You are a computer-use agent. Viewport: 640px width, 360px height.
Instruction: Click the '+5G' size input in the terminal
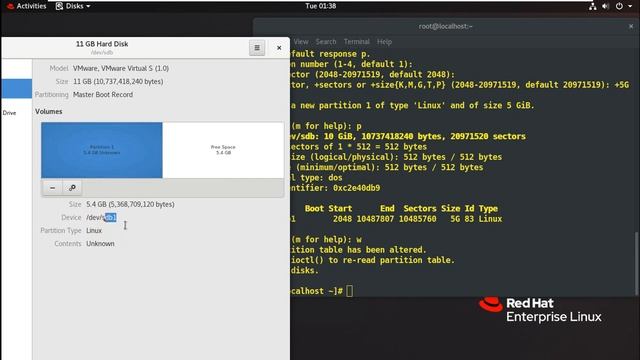(621, 85)
